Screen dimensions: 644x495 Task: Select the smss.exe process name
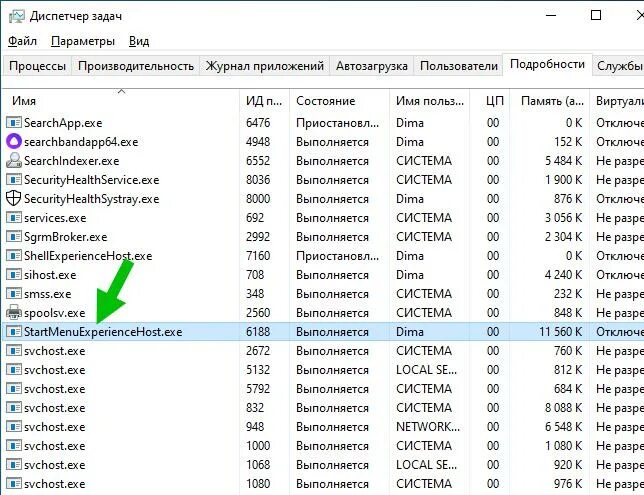click(x=48, y=294)
